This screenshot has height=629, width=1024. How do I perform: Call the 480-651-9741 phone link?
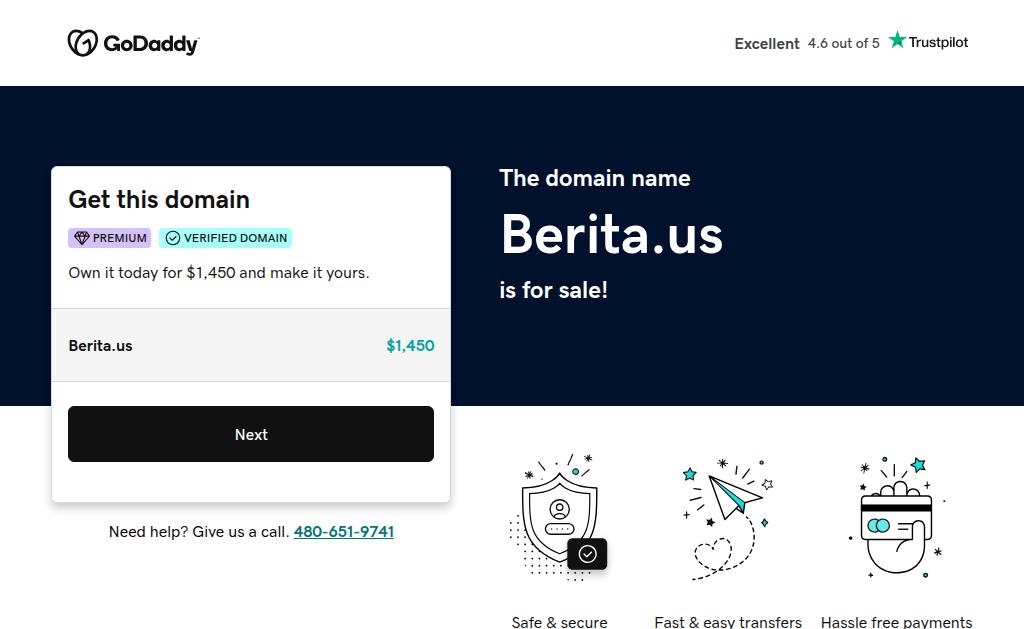pyautogui.click(x=343, y=532)
